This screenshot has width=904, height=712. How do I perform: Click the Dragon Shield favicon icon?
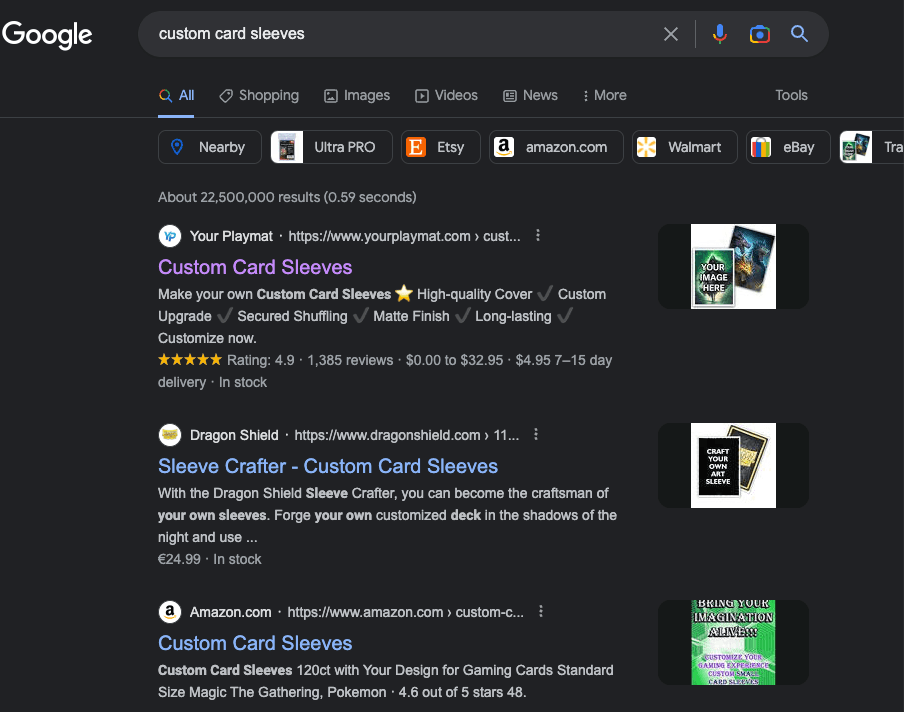click(x=170, y=435)
